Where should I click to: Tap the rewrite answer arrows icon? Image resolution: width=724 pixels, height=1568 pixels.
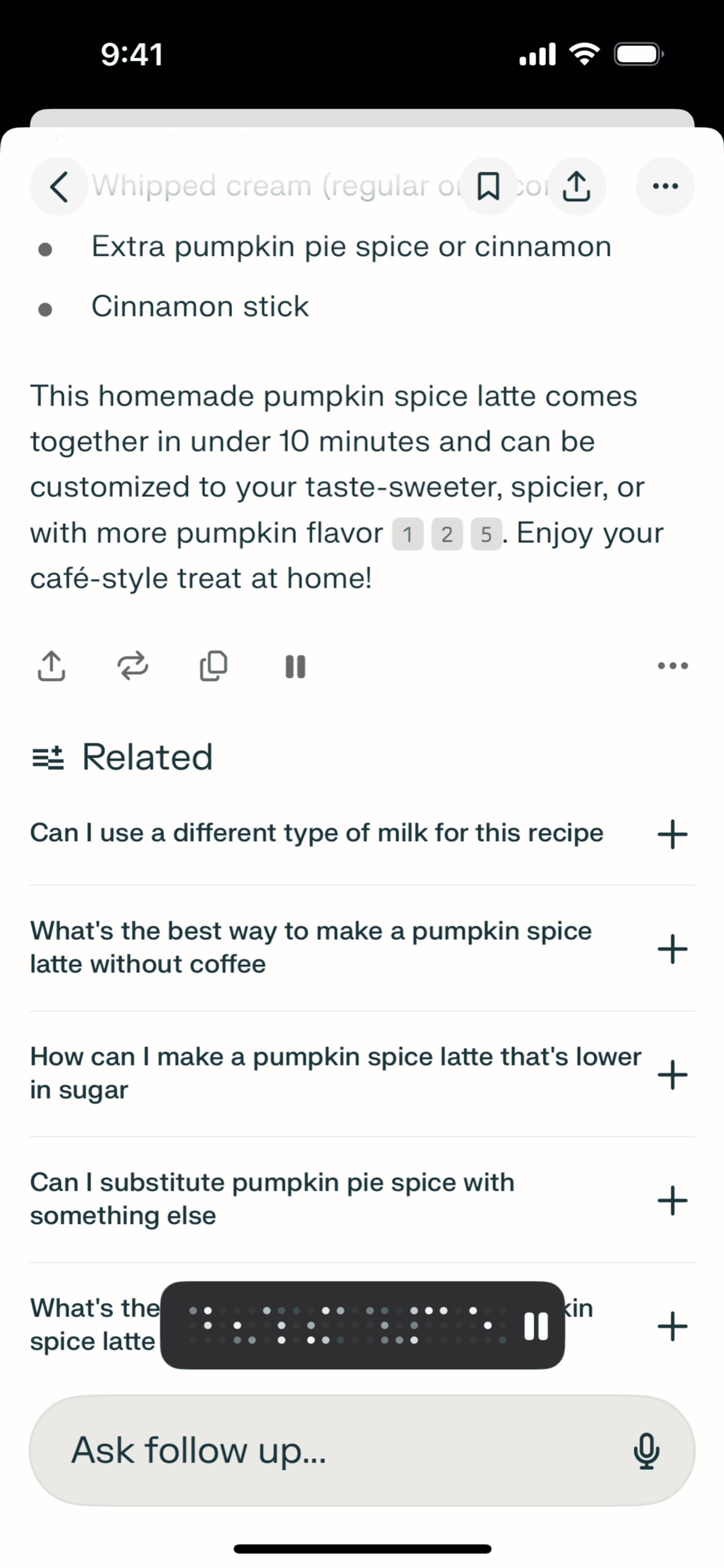tap(133, 666)
